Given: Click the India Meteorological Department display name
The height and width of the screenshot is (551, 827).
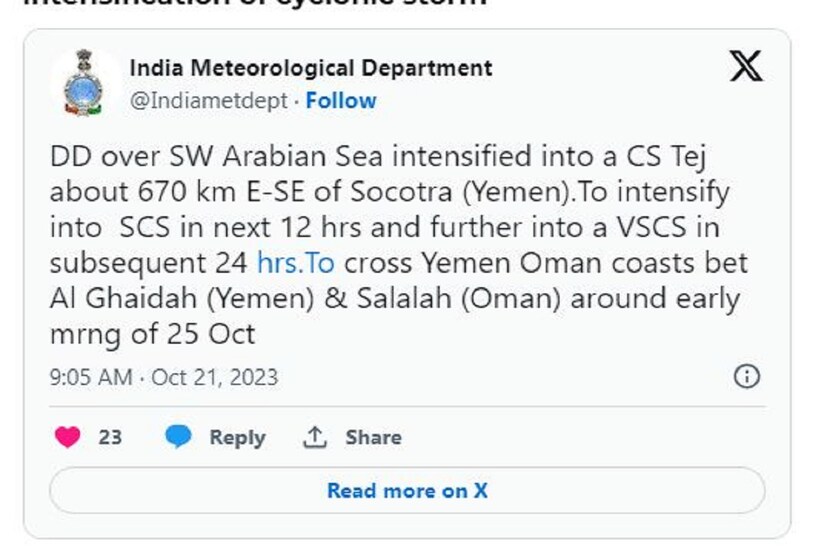Looking at the screenshot, I should 311,68.
